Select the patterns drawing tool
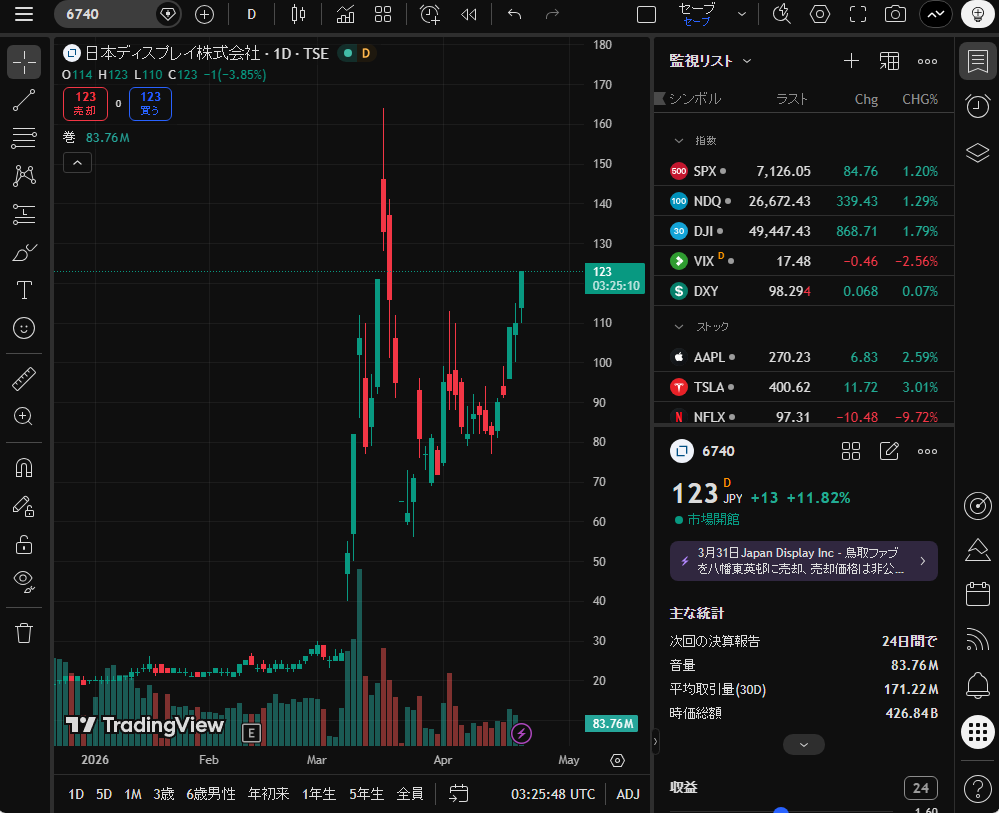999x813 pixels. 24,176
